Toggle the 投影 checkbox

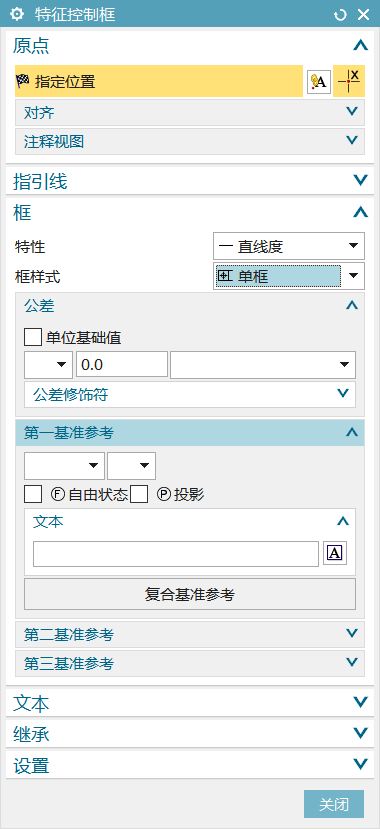click(x=139, y=495)
